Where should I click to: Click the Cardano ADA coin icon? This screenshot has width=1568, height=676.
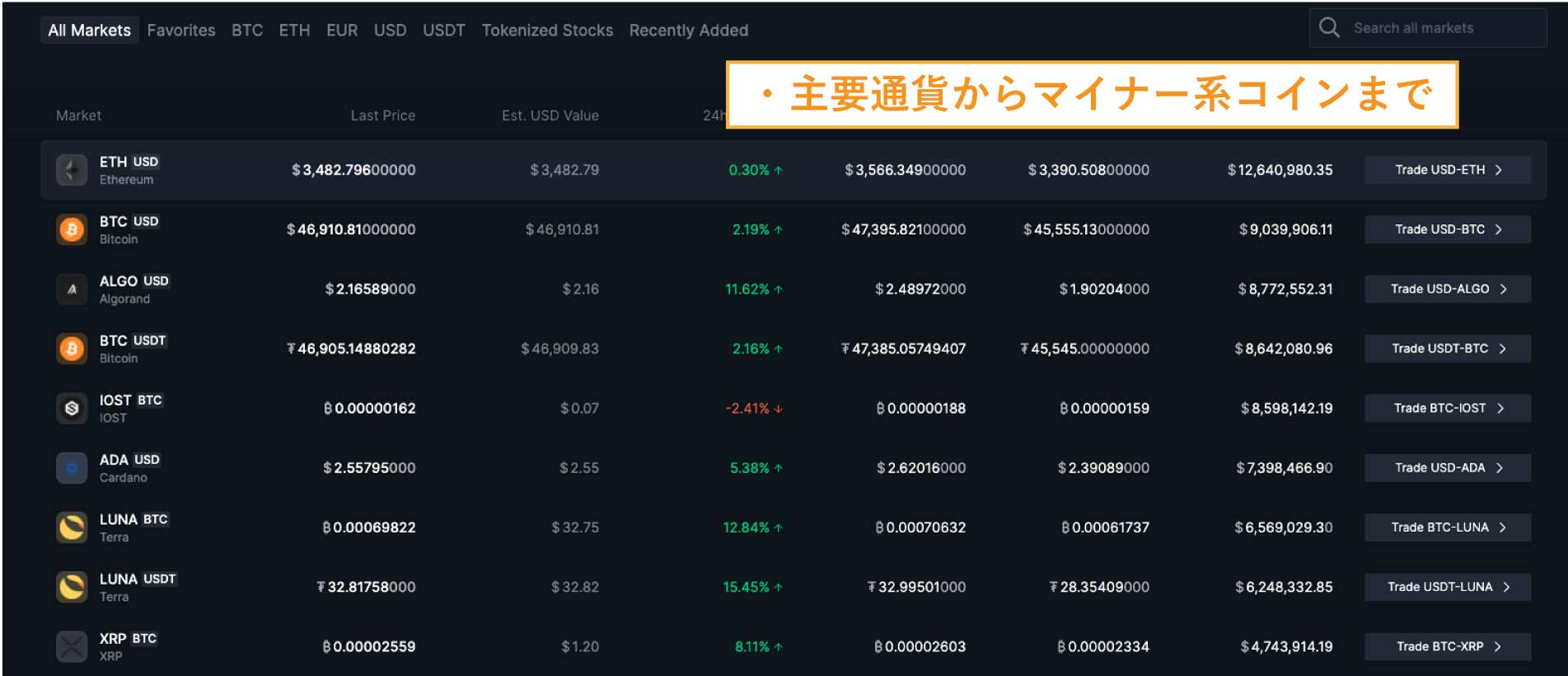pos(72,468)
